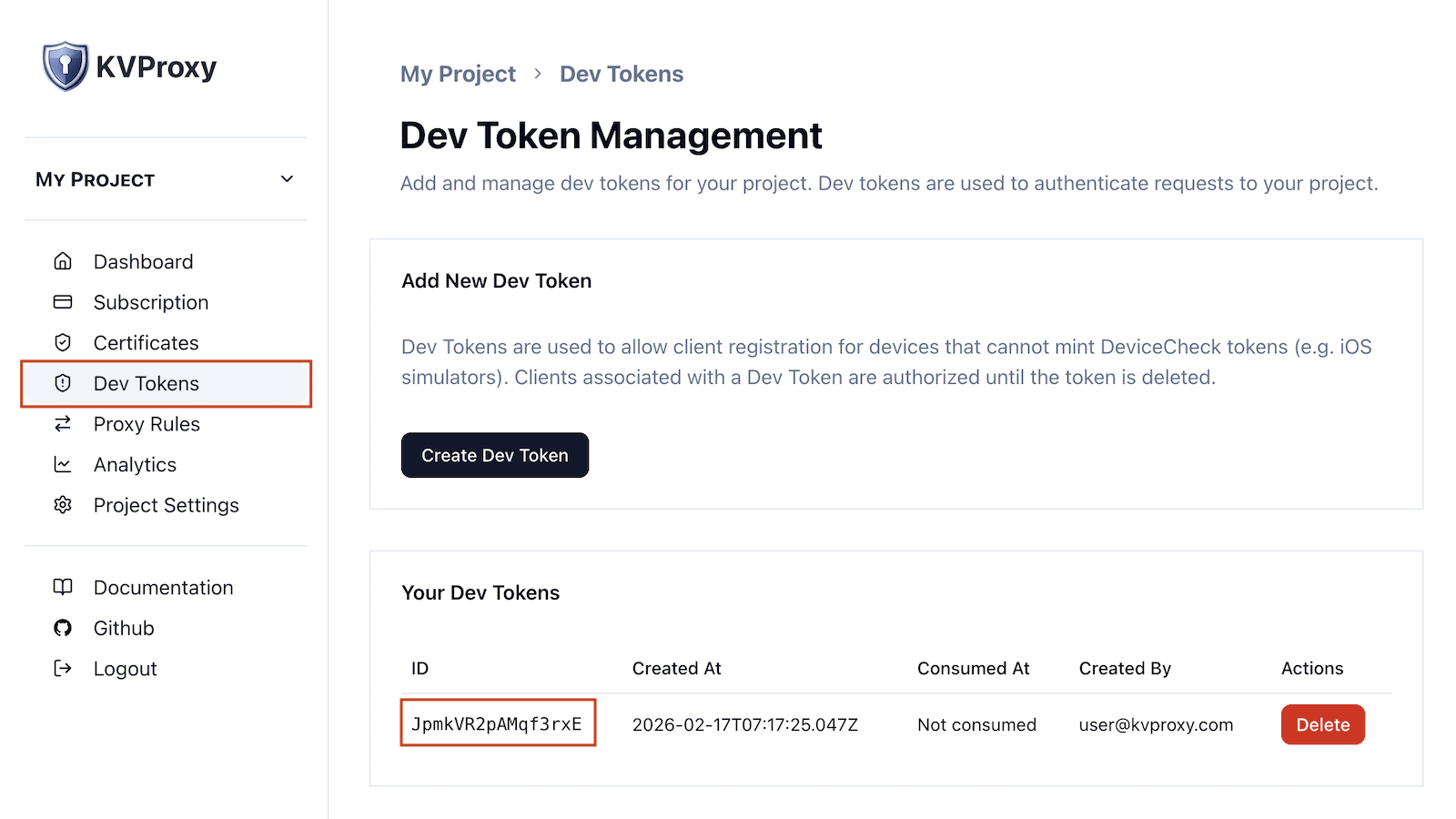
Task: Click the Analytics chart icon
Action: [63, 464]
